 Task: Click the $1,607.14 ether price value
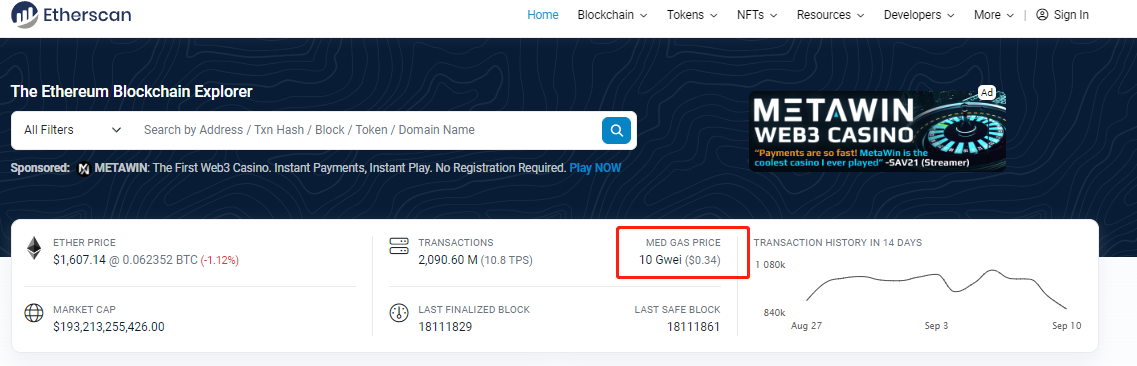[80, 260]
